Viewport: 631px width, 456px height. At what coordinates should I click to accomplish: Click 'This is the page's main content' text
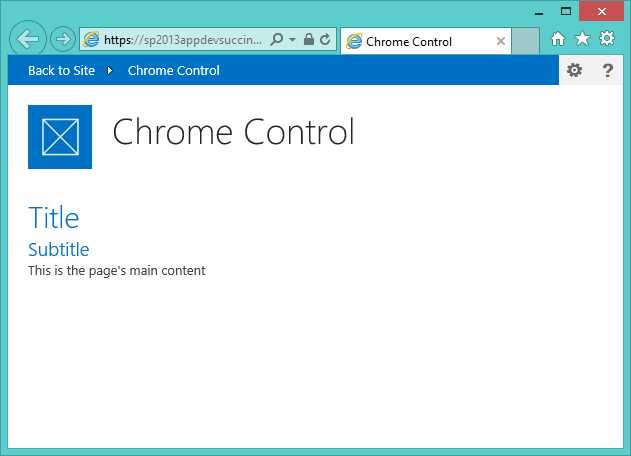coord(117,271)
